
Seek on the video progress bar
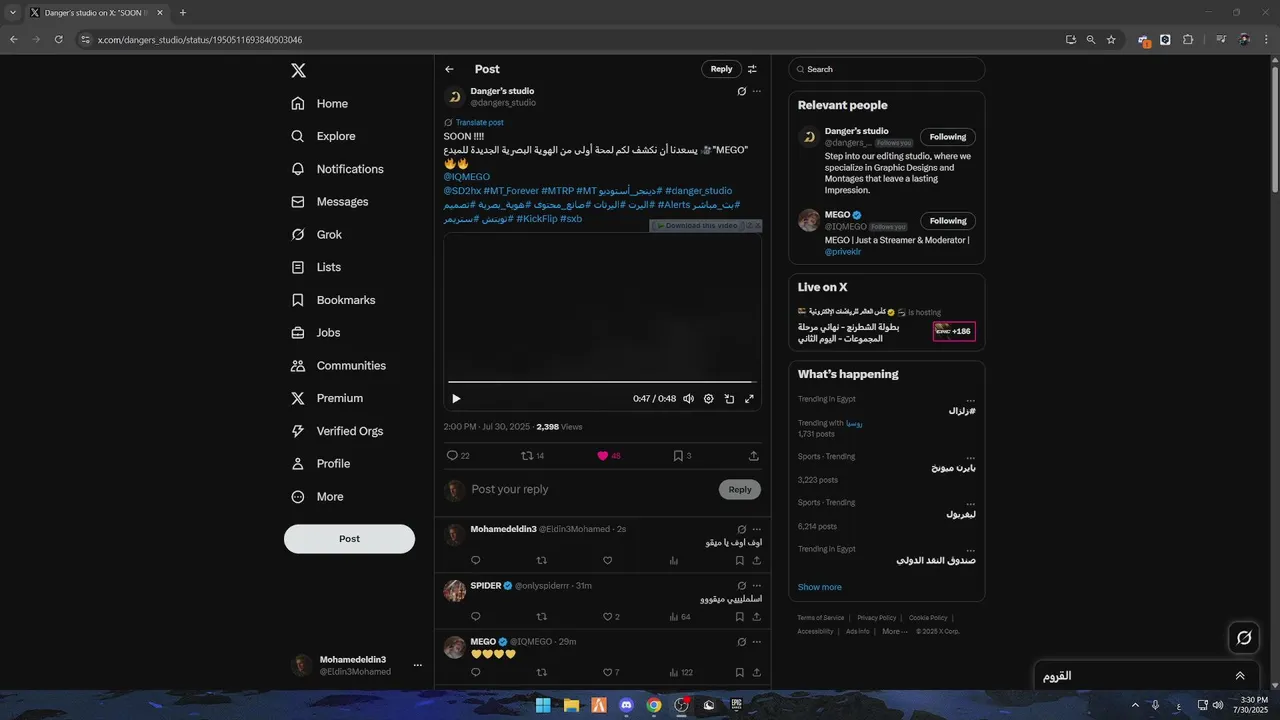click(x=602, y=382)
